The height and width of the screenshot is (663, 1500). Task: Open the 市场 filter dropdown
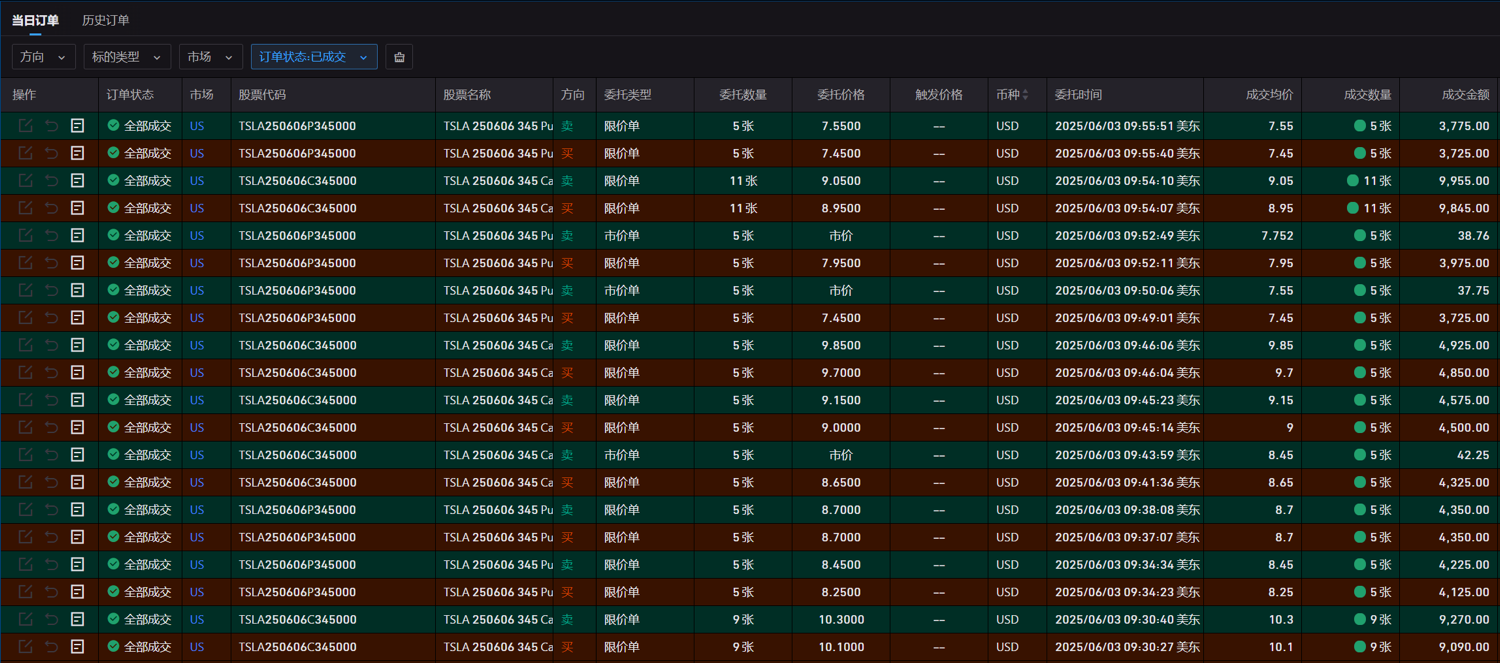click(211, 57)
